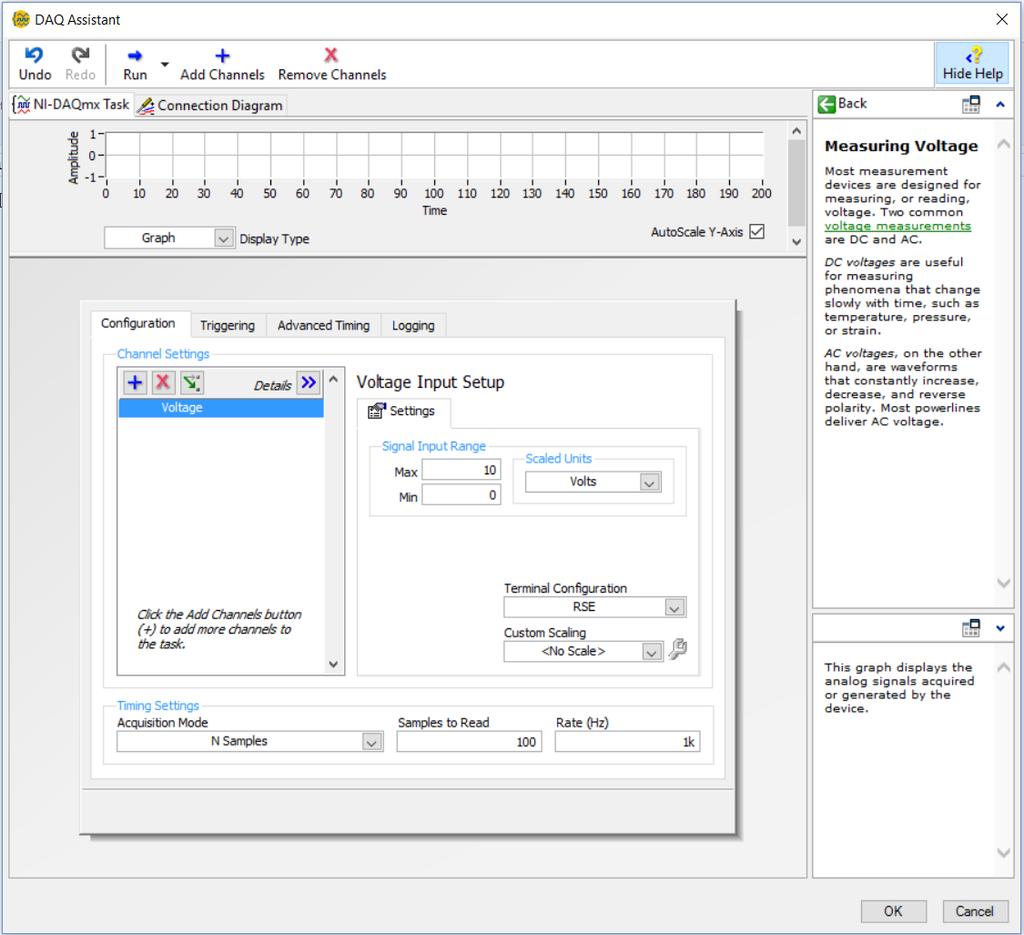Close the DAQ Assistant window

(x=1002, y=20)
